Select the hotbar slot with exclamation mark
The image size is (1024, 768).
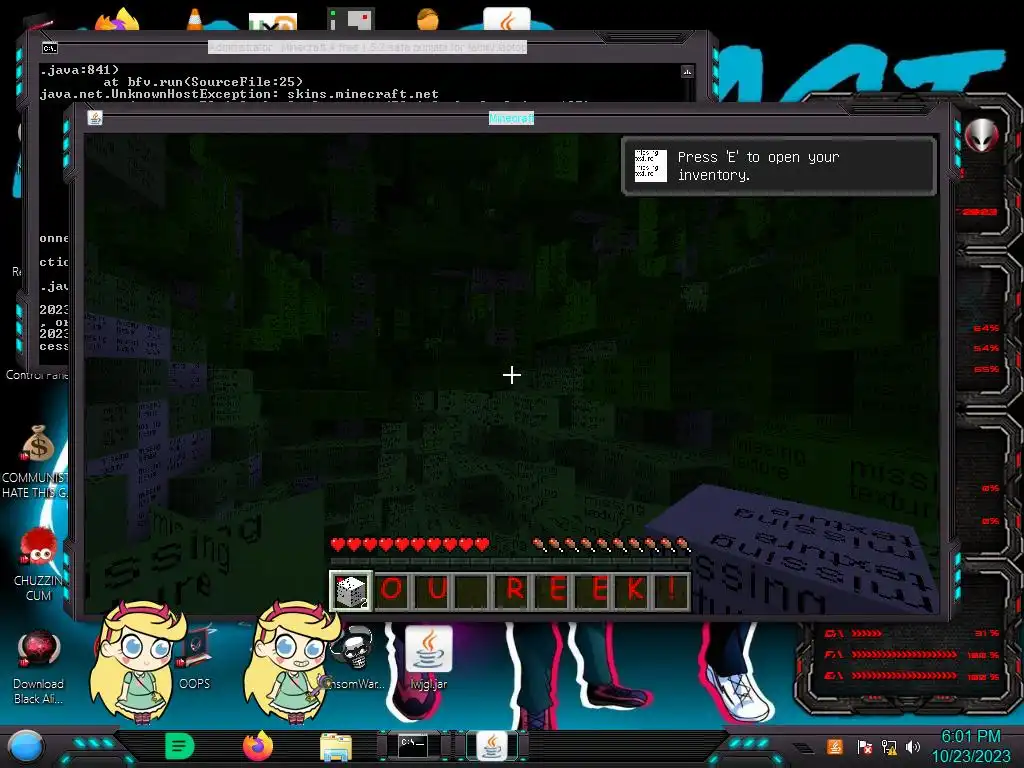point(672,591)
